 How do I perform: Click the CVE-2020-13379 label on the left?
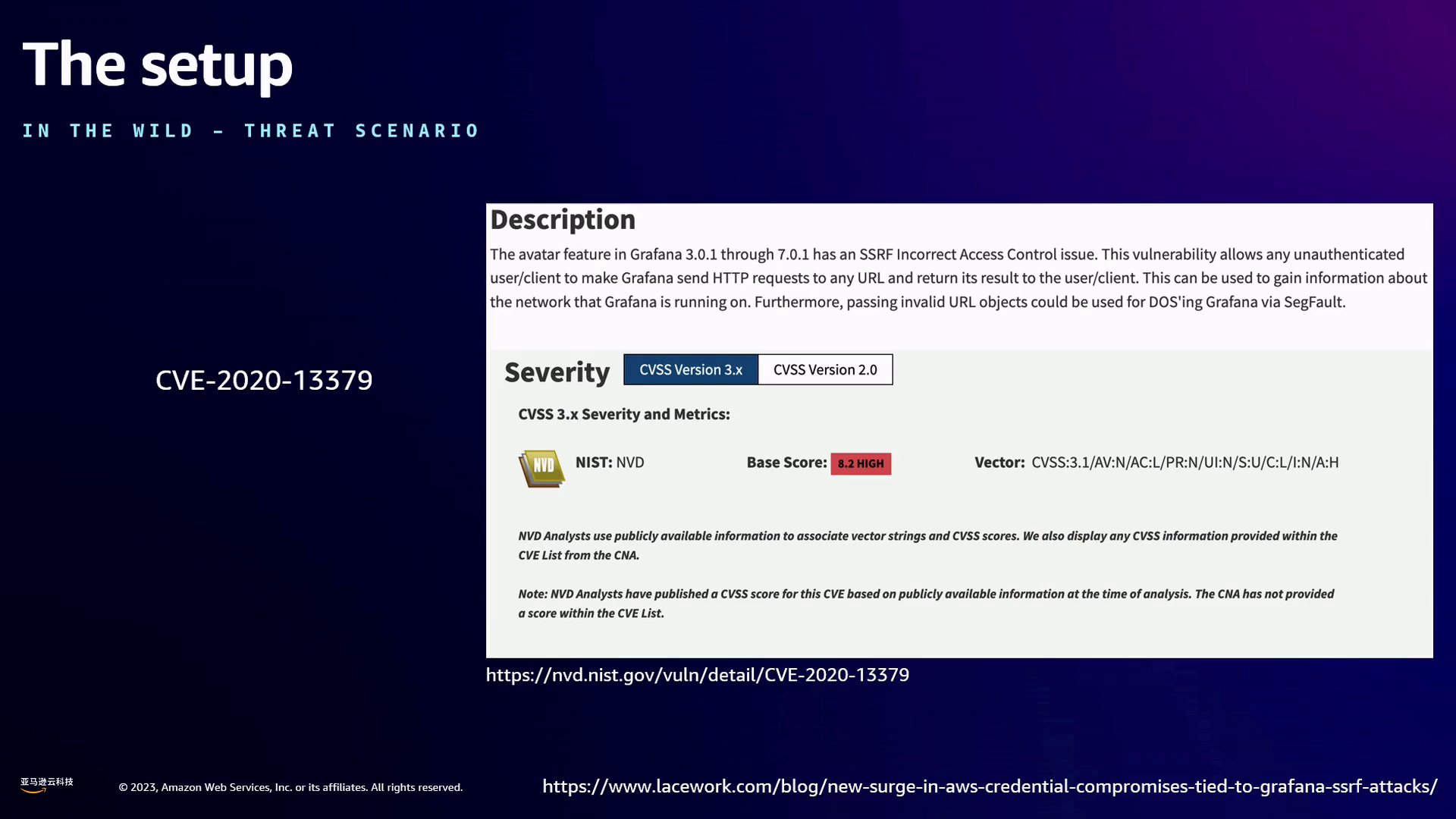[264, 380]
